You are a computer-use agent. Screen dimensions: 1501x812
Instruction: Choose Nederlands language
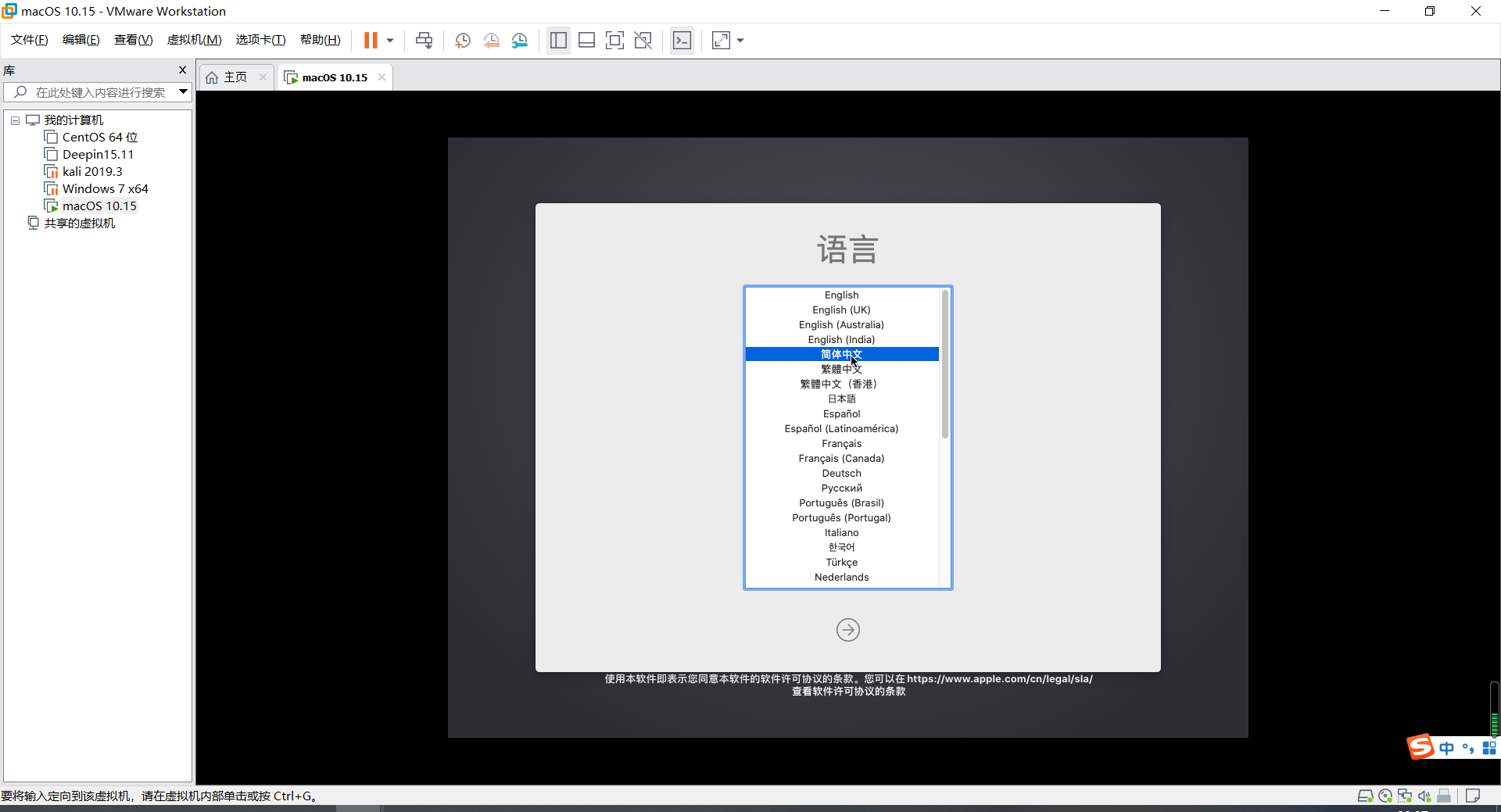841,577
